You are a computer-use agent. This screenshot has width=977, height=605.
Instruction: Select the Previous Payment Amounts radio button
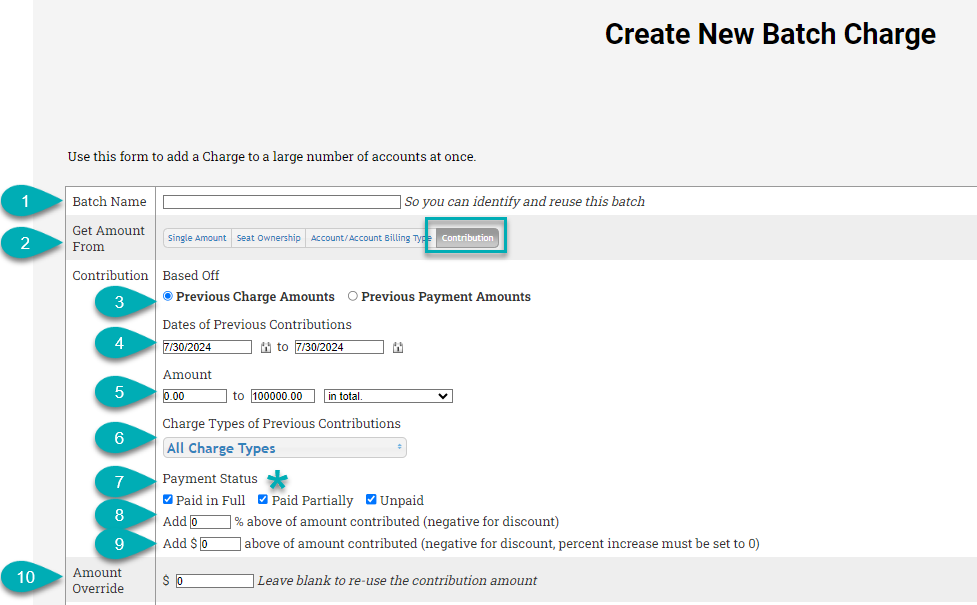tap(351, 296)
